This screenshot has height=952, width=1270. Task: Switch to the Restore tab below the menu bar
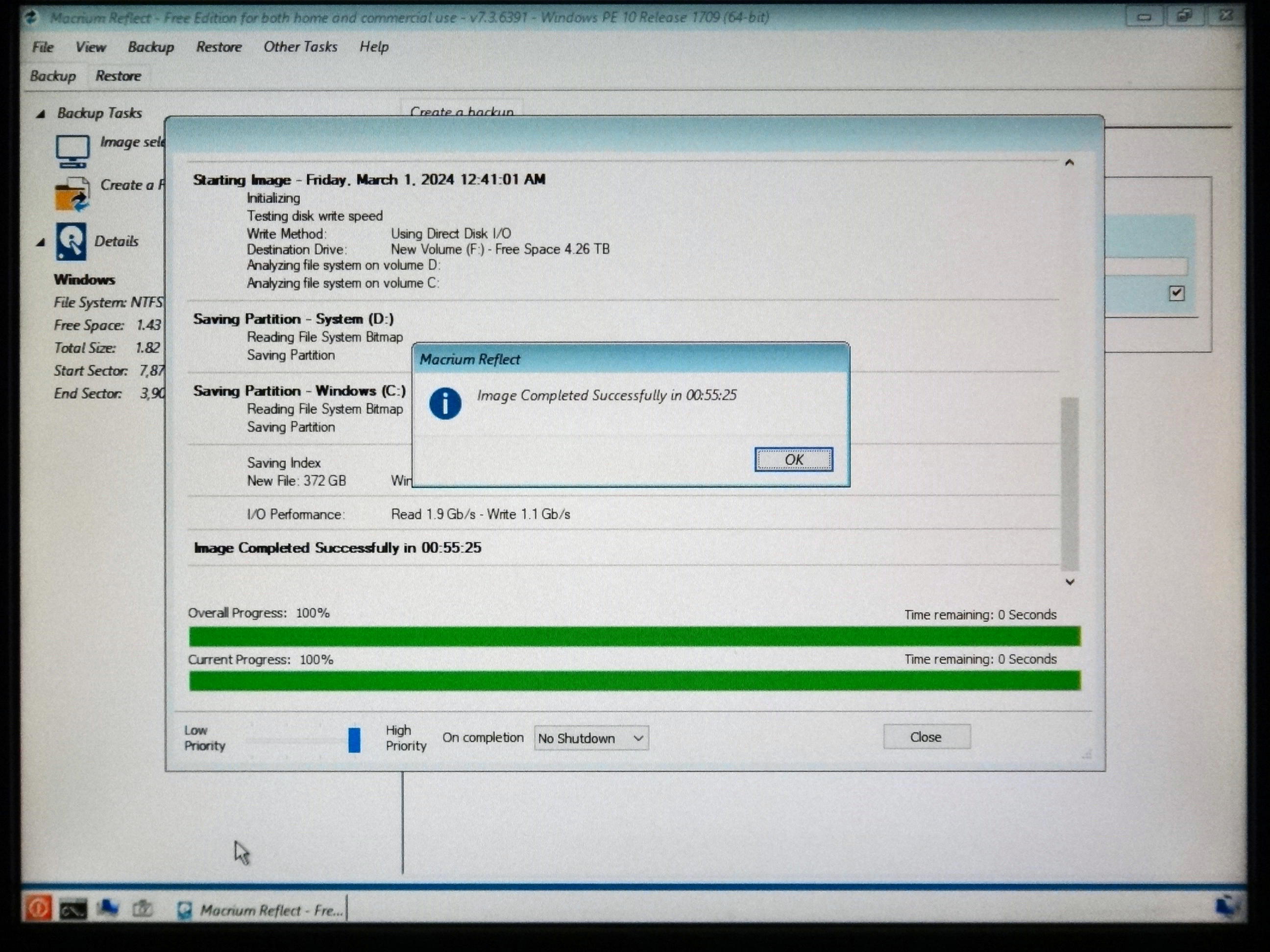click(x=118, y=76)
